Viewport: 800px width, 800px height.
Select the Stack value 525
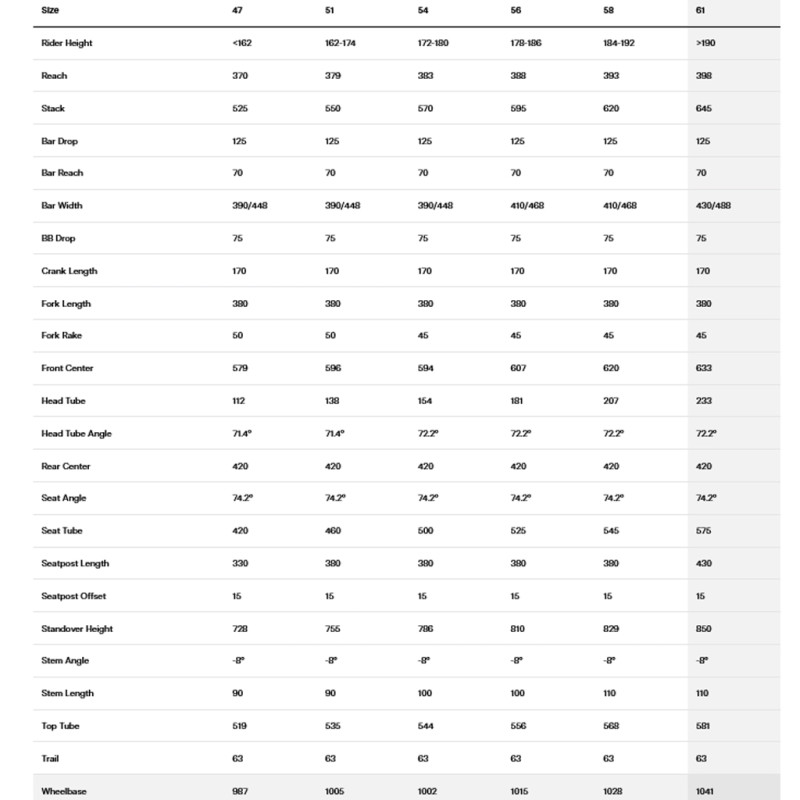(x=238, y=108)
